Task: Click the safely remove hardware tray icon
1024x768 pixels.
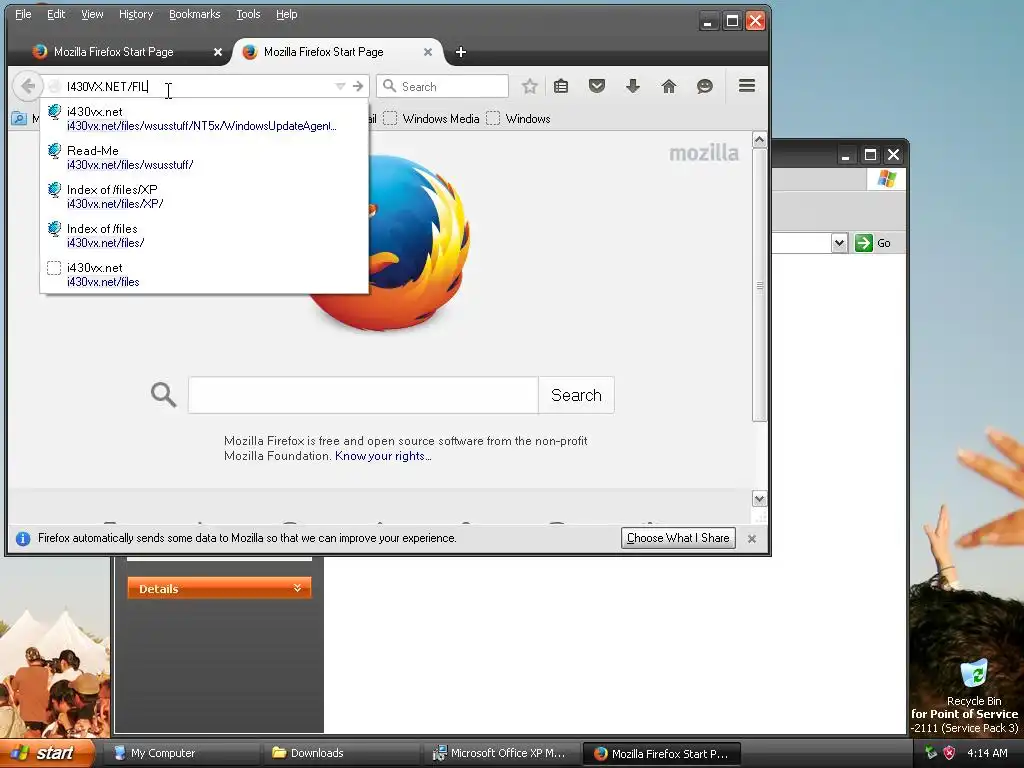Action: tap(931, 752)
